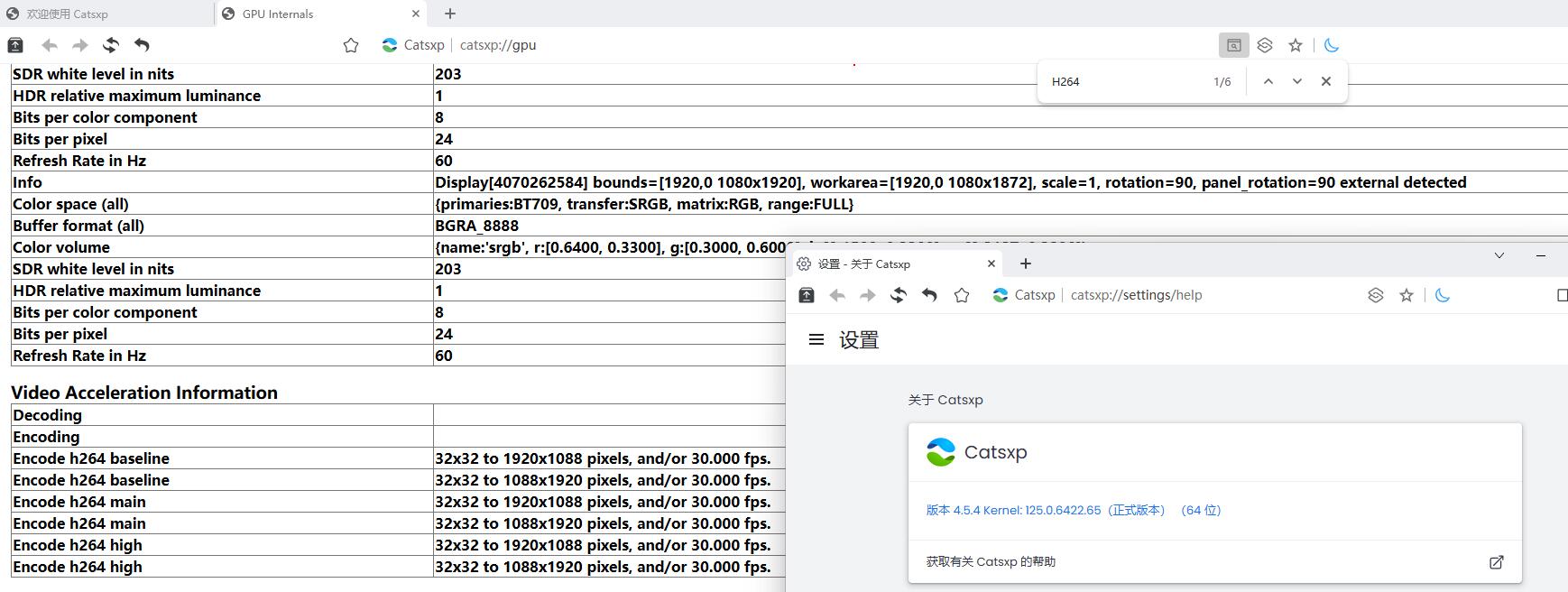Click the layers icon in the settings window toolbar
Screen dimensions: 1568x592
click(1375, 295)
